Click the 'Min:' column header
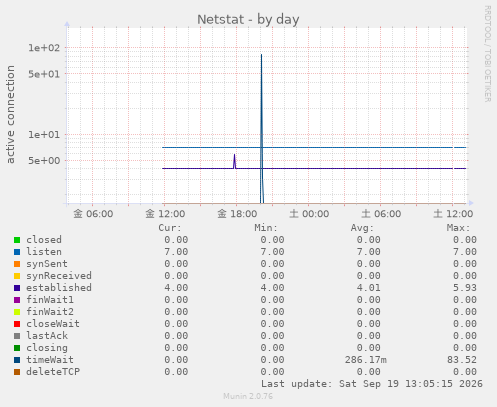This screenshot has width=497, height=407. click(266, 228)
